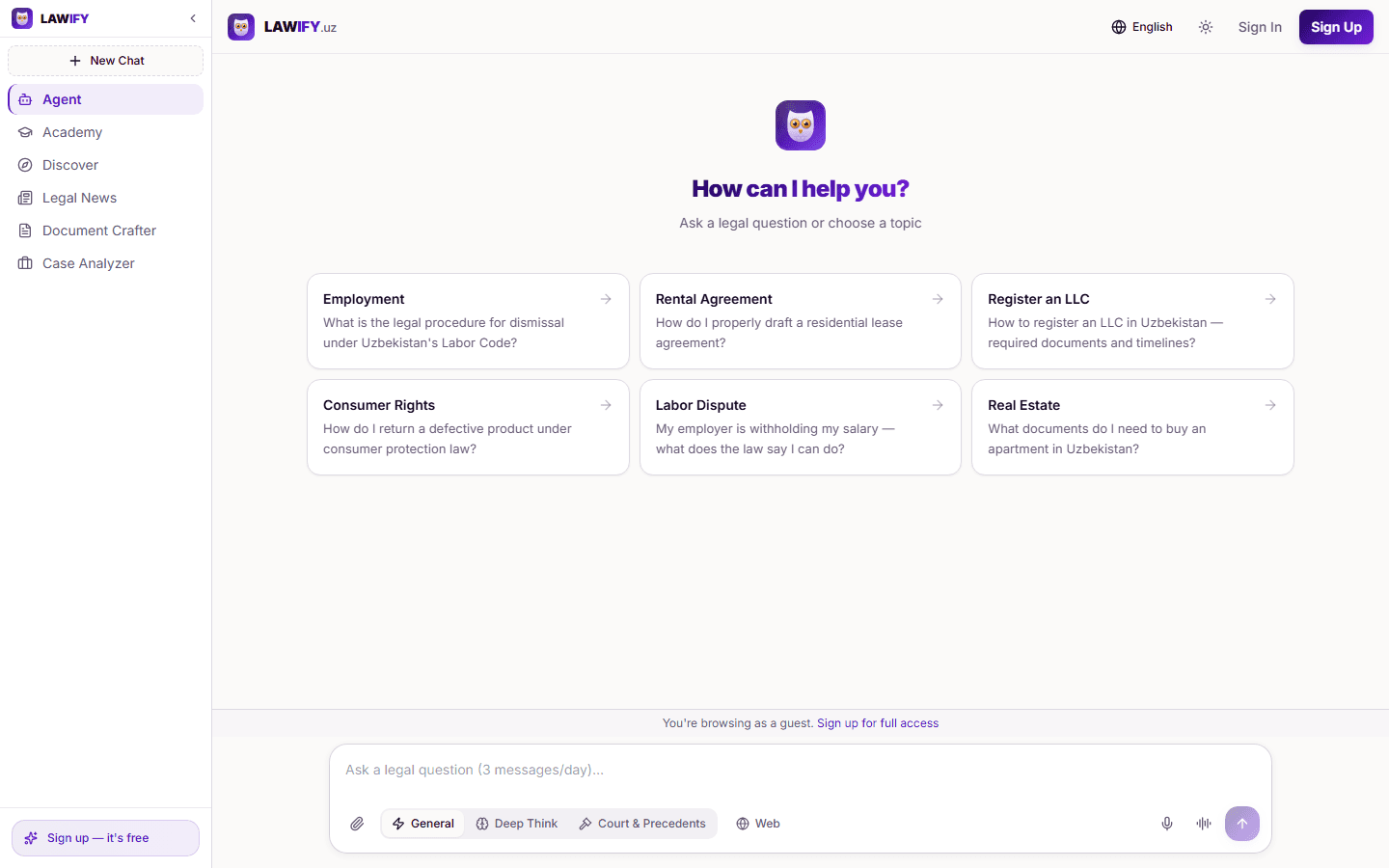Choose the Employment topic card

coord(468,321)
